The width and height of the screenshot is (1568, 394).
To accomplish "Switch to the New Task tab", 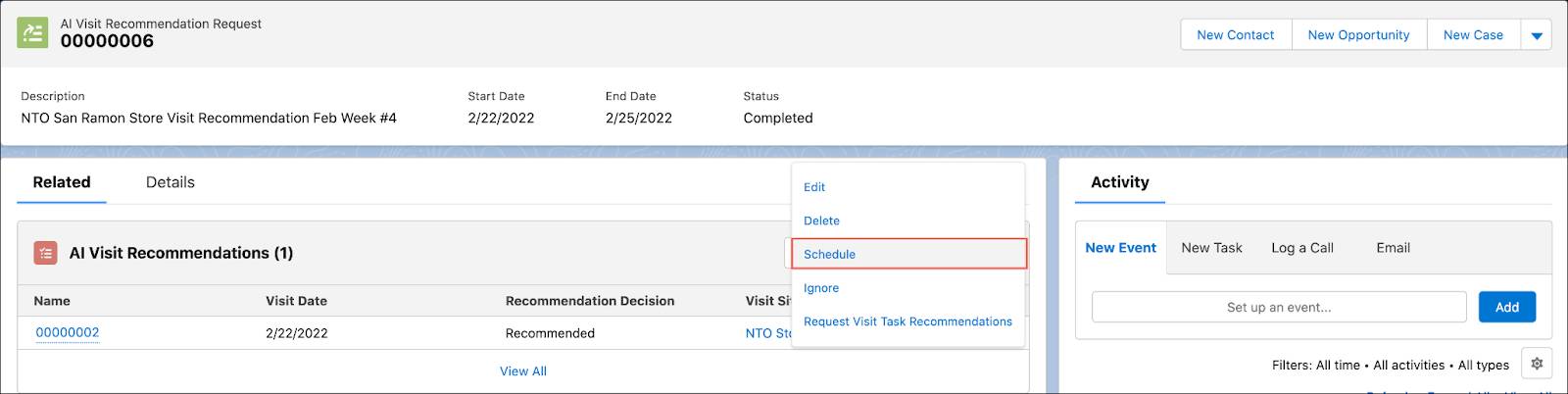I will pyautogui.click(x=1211, y=248).
